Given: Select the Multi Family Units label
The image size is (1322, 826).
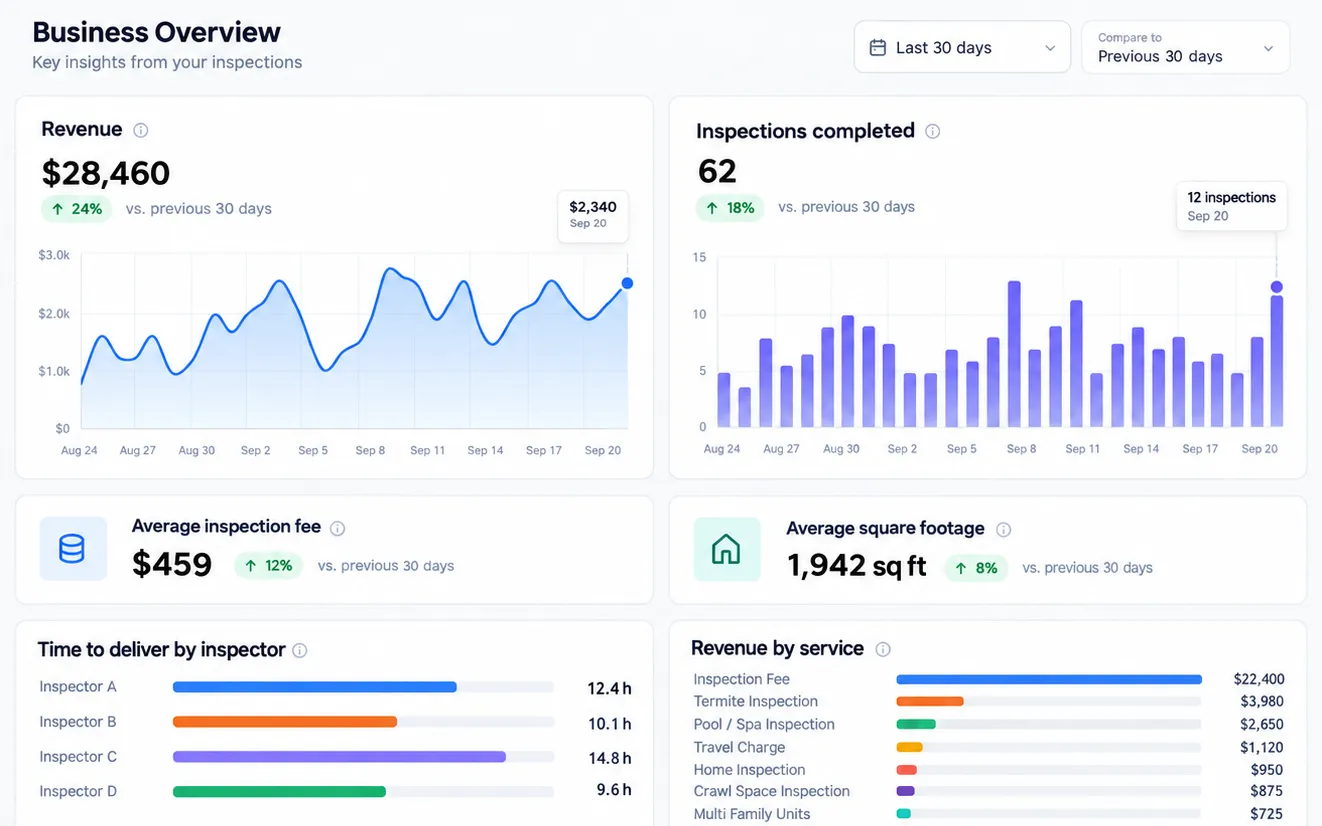Looking at the screenshot, I should click(x=752, y=814).
